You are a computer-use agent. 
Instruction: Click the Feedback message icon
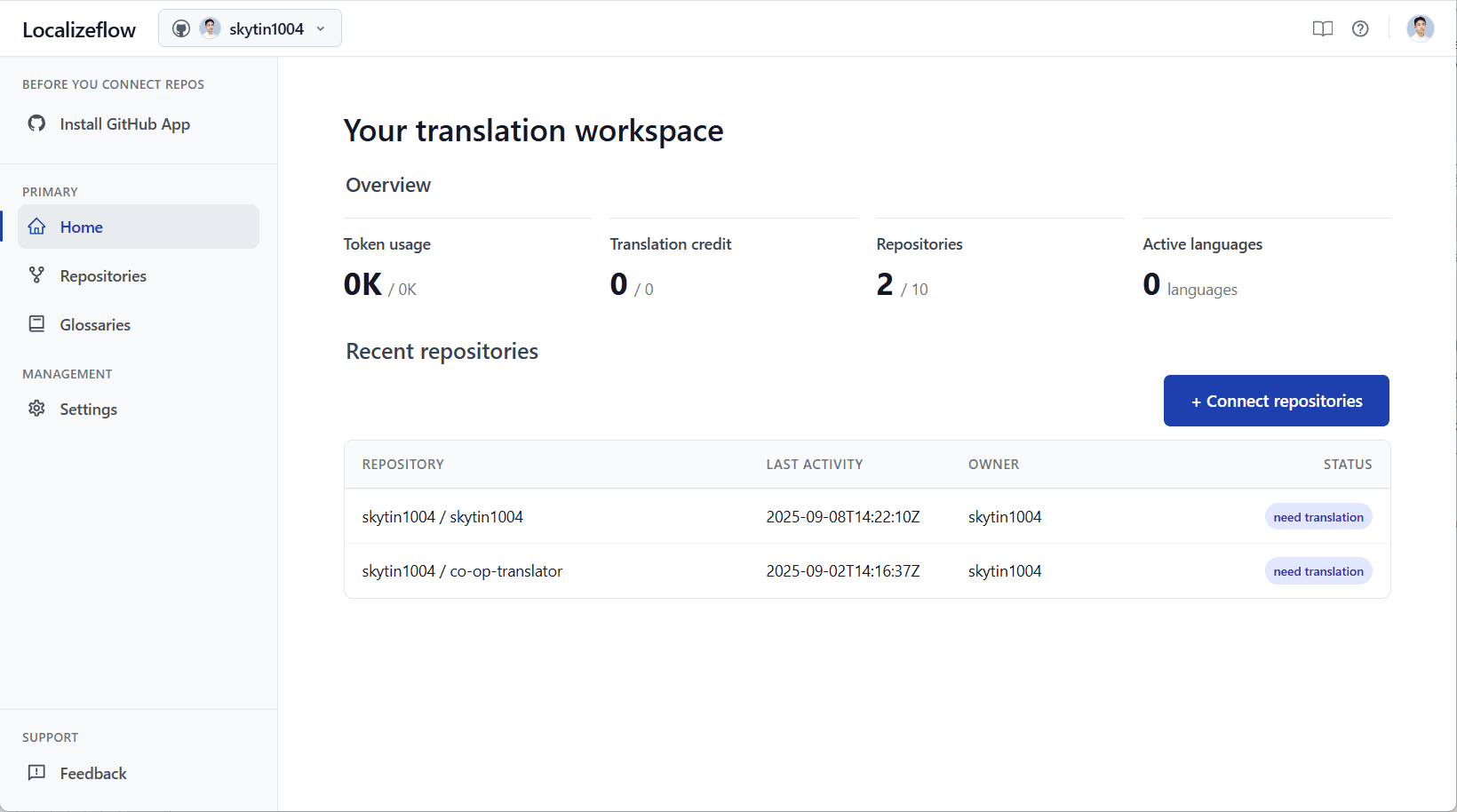click(36, 773)
